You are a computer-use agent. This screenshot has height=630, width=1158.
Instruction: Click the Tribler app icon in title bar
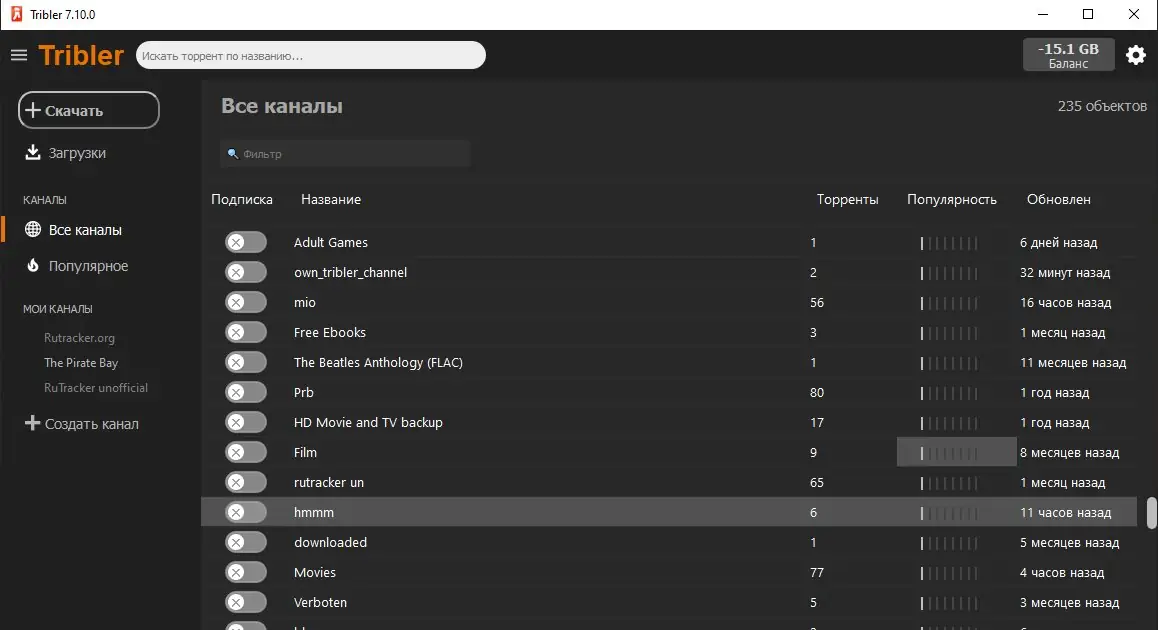tap(16, 14)
